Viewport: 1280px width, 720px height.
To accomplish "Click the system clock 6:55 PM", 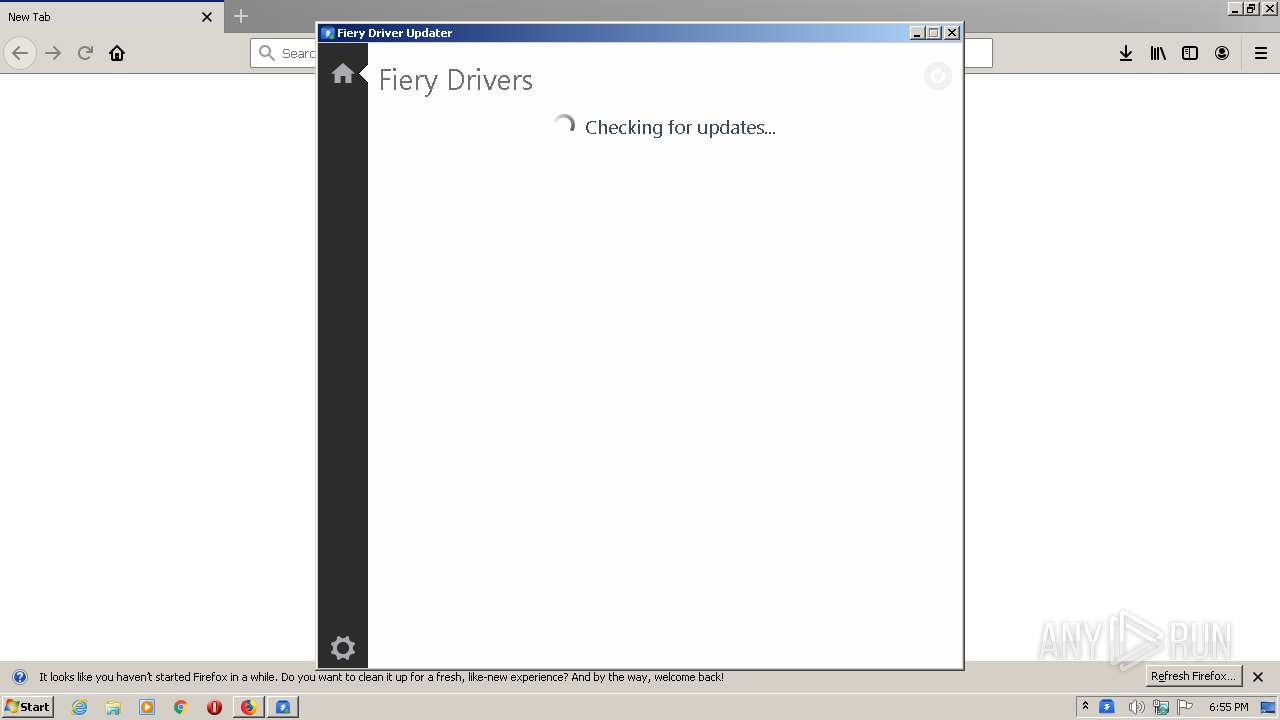I will (1228, 707).
